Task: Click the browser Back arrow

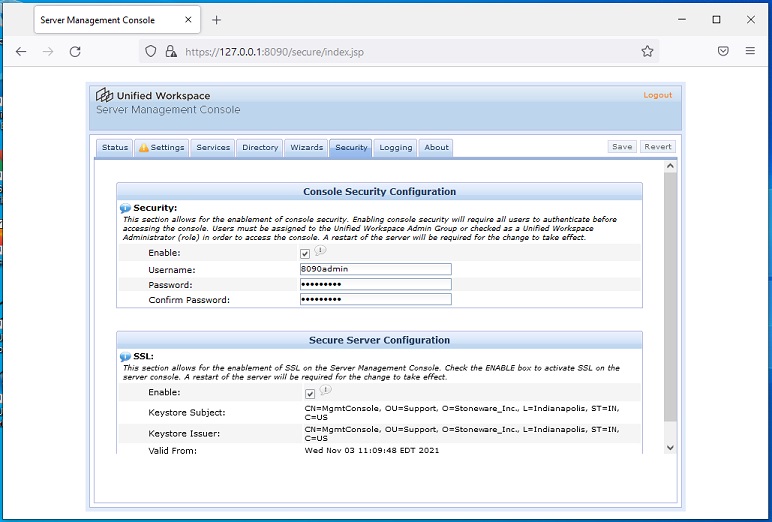Action: (x=21, y=51)
